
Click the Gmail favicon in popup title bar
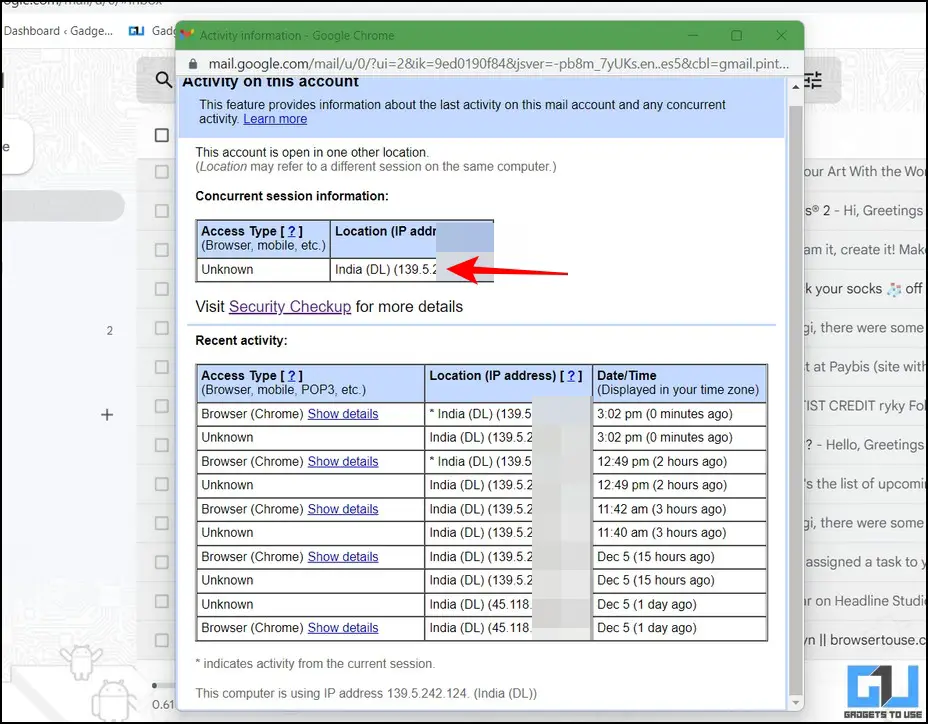187,35
